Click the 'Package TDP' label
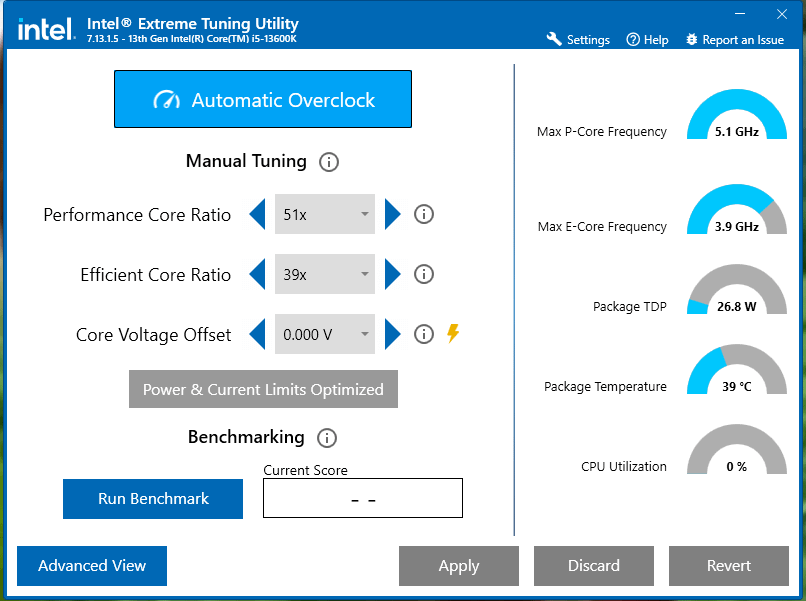Viewport: 806px width, 601px height. (630, 306)
